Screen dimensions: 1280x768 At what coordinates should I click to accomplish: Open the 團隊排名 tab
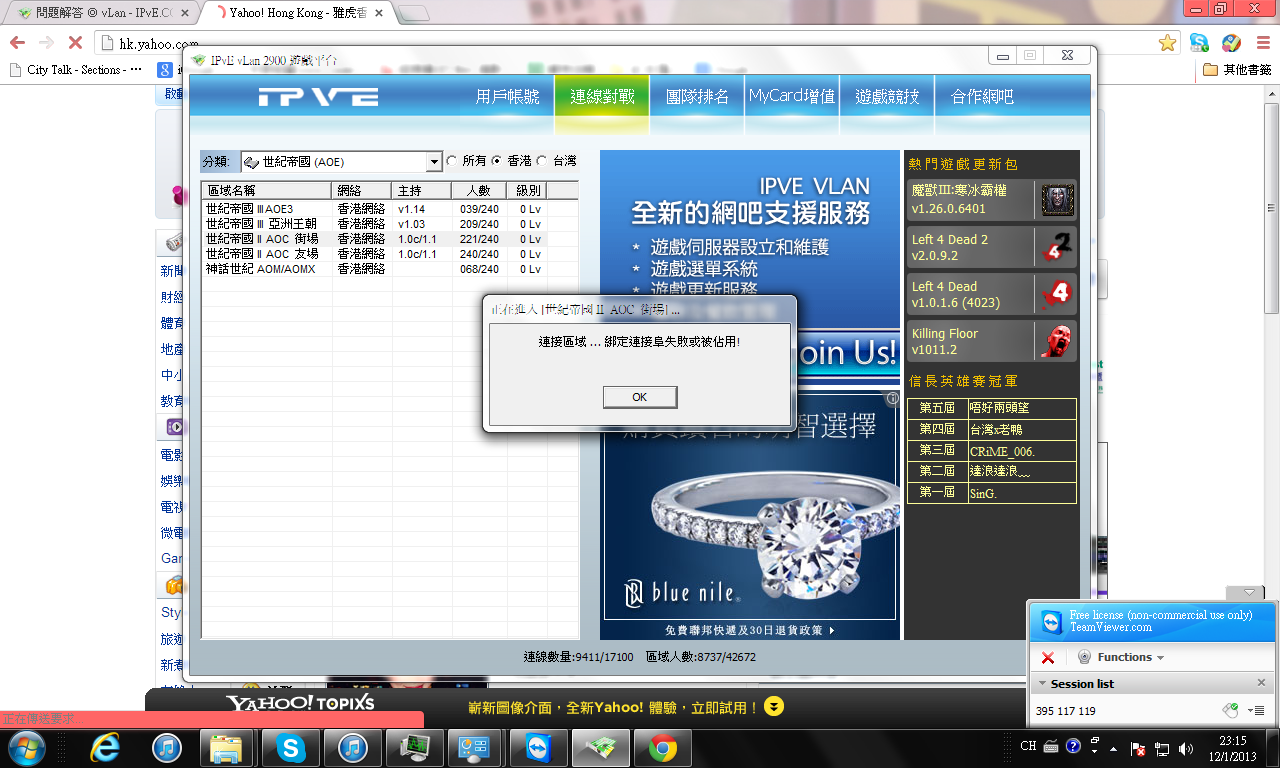point(697,97)
